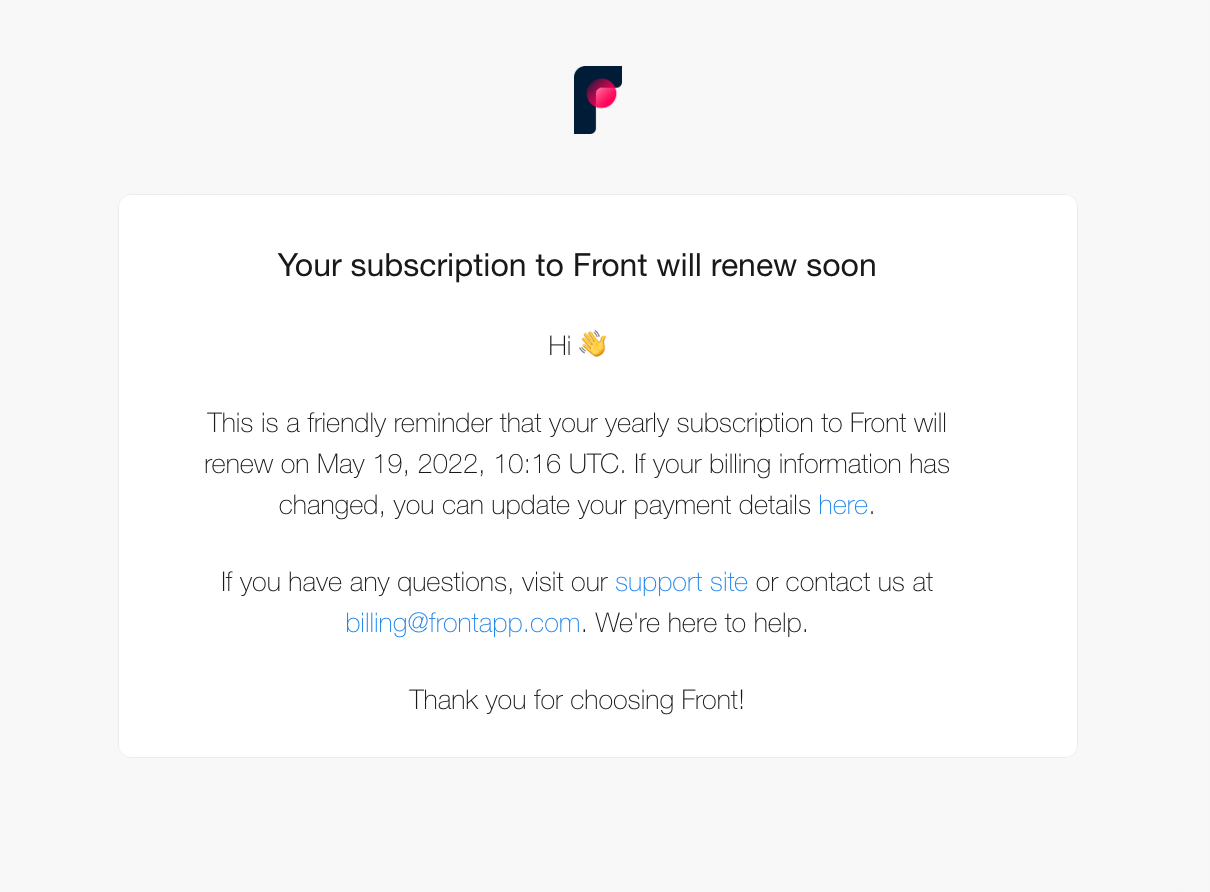Click the waving hand emoji
Screen dimensions: 1210x892
pyautogui.click(x=593, y=345)
